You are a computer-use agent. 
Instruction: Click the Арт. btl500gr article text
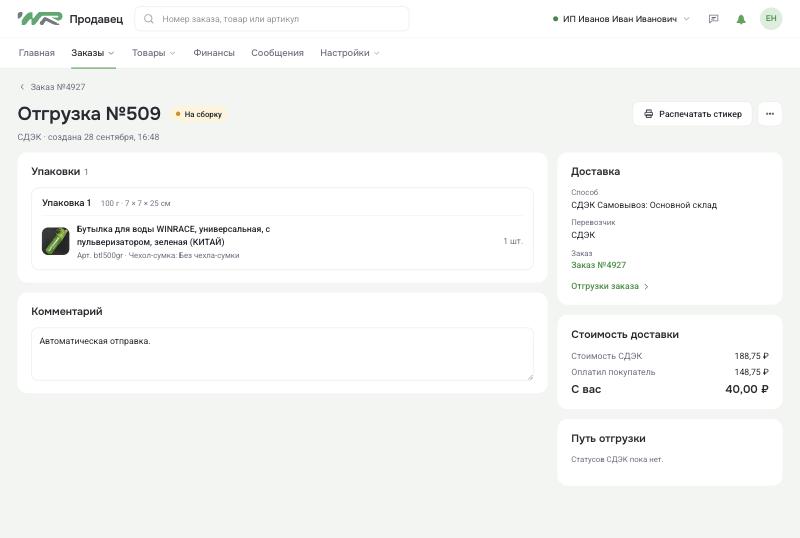tap(100, 255)
